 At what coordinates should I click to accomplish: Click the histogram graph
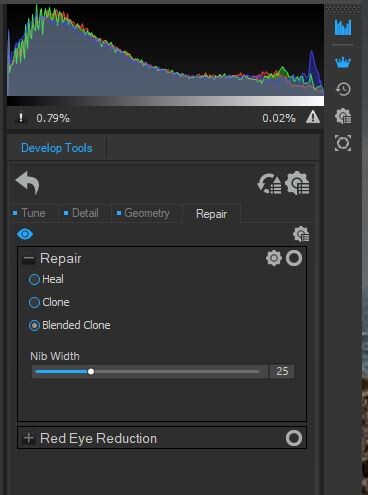click(165, 50)
